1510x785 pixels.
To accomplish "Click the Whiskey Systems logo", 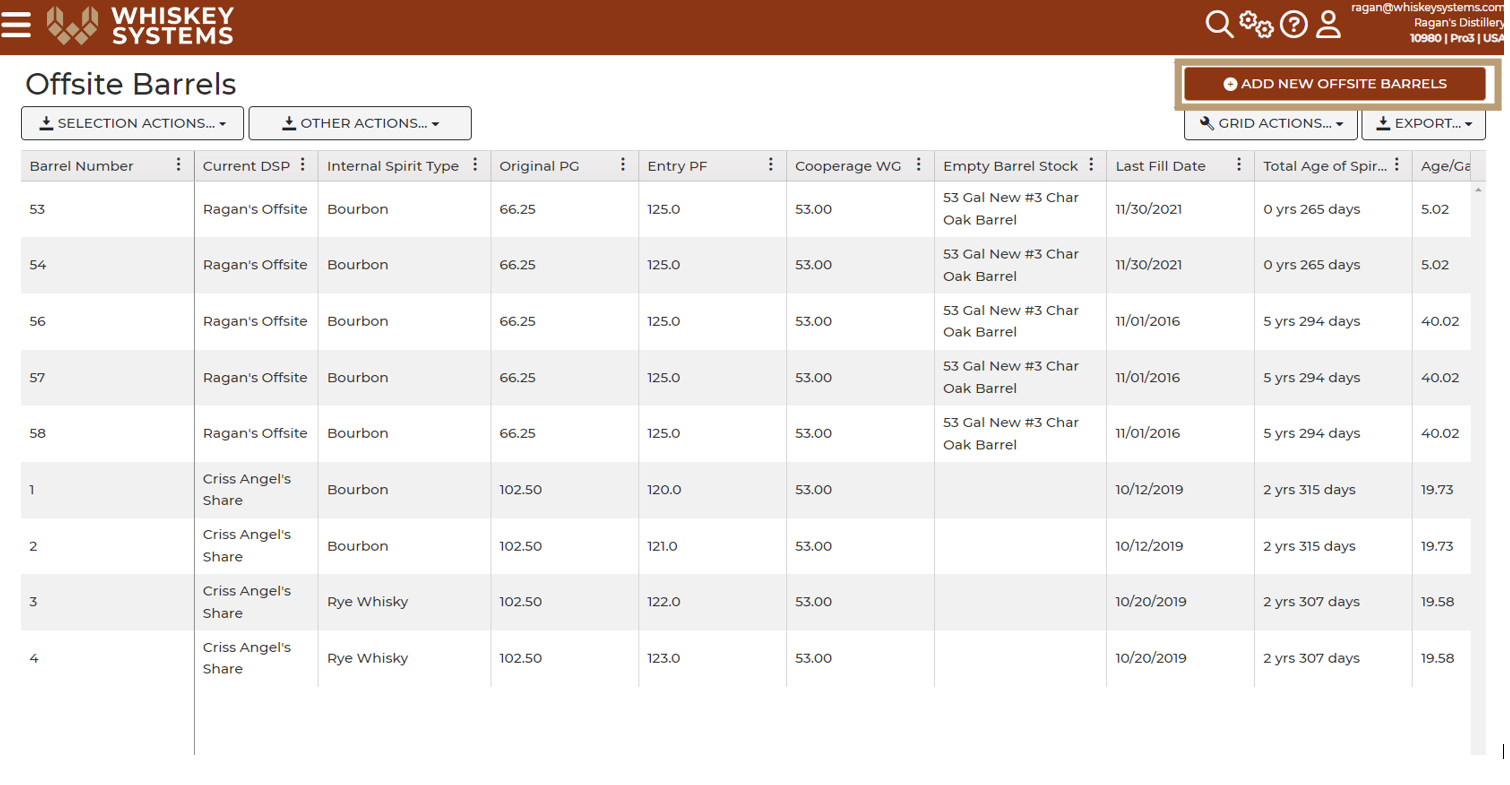I will (x=140, y=25).
